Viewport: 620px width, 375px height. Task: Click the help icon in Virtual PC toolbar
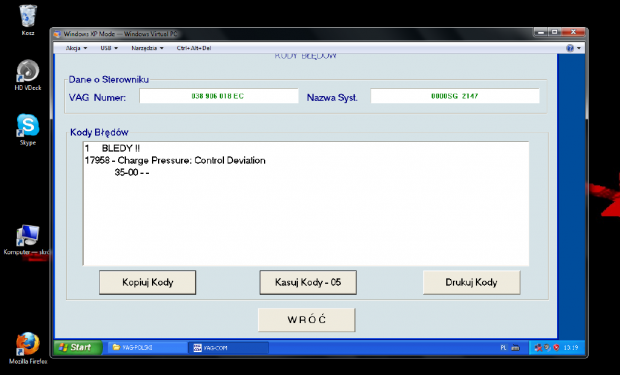(570, 48)
